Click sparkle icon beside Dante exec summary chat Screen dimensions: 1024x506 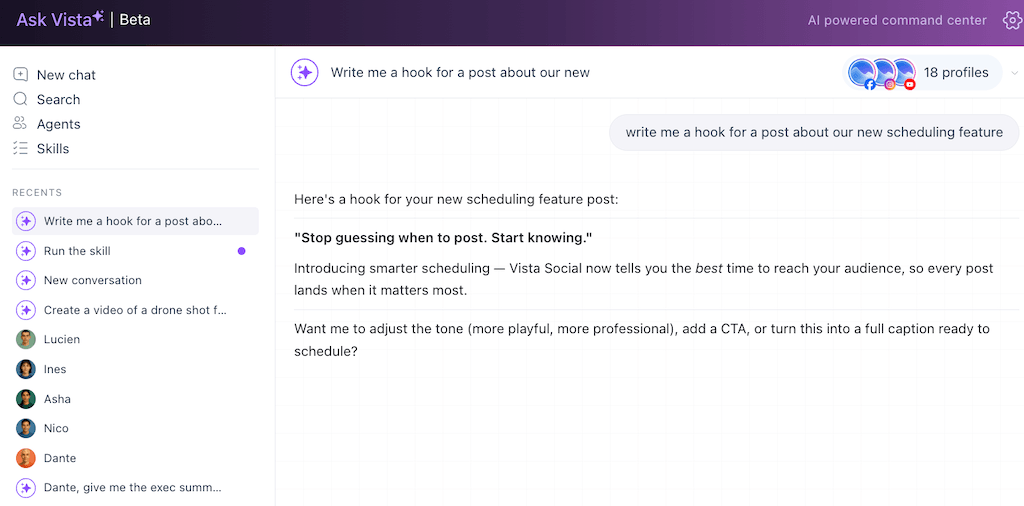coord(25,488)
